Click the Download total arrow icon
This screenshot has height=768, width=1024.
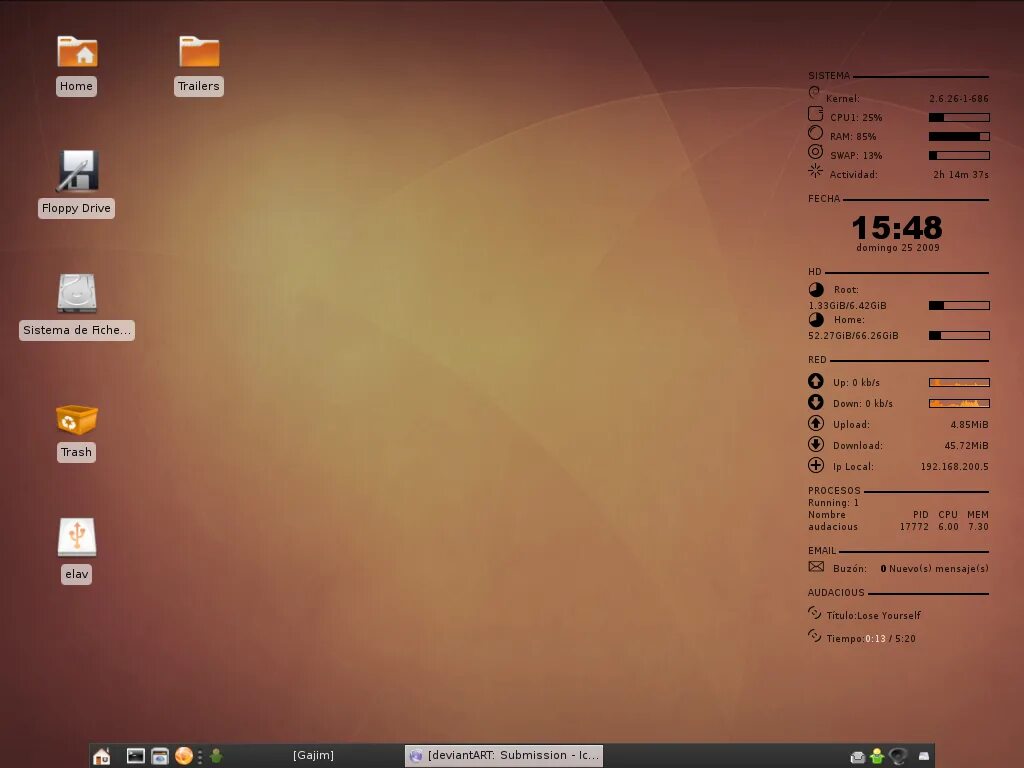[x=816, y=444]
